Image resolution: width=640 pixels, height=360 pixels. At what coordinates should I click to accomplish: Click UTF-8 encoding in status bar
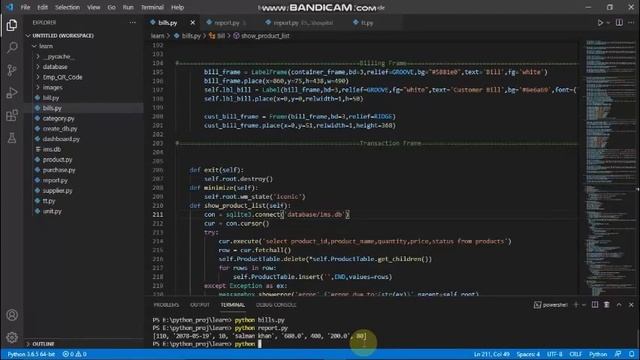[x=555, y=354]
